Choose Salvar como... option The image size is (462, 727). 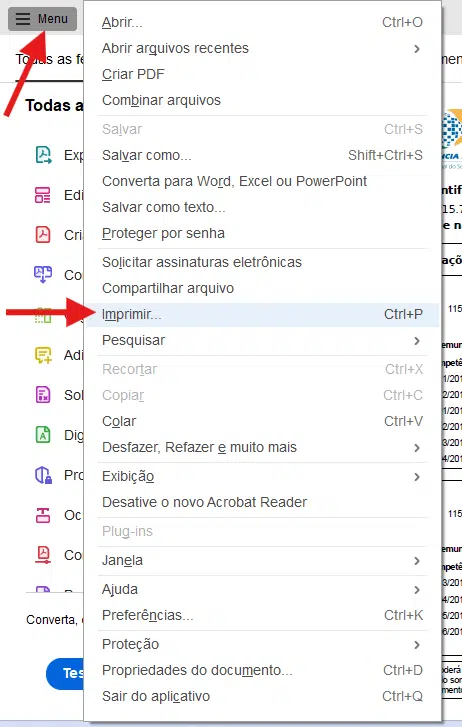tap(262, 155)
